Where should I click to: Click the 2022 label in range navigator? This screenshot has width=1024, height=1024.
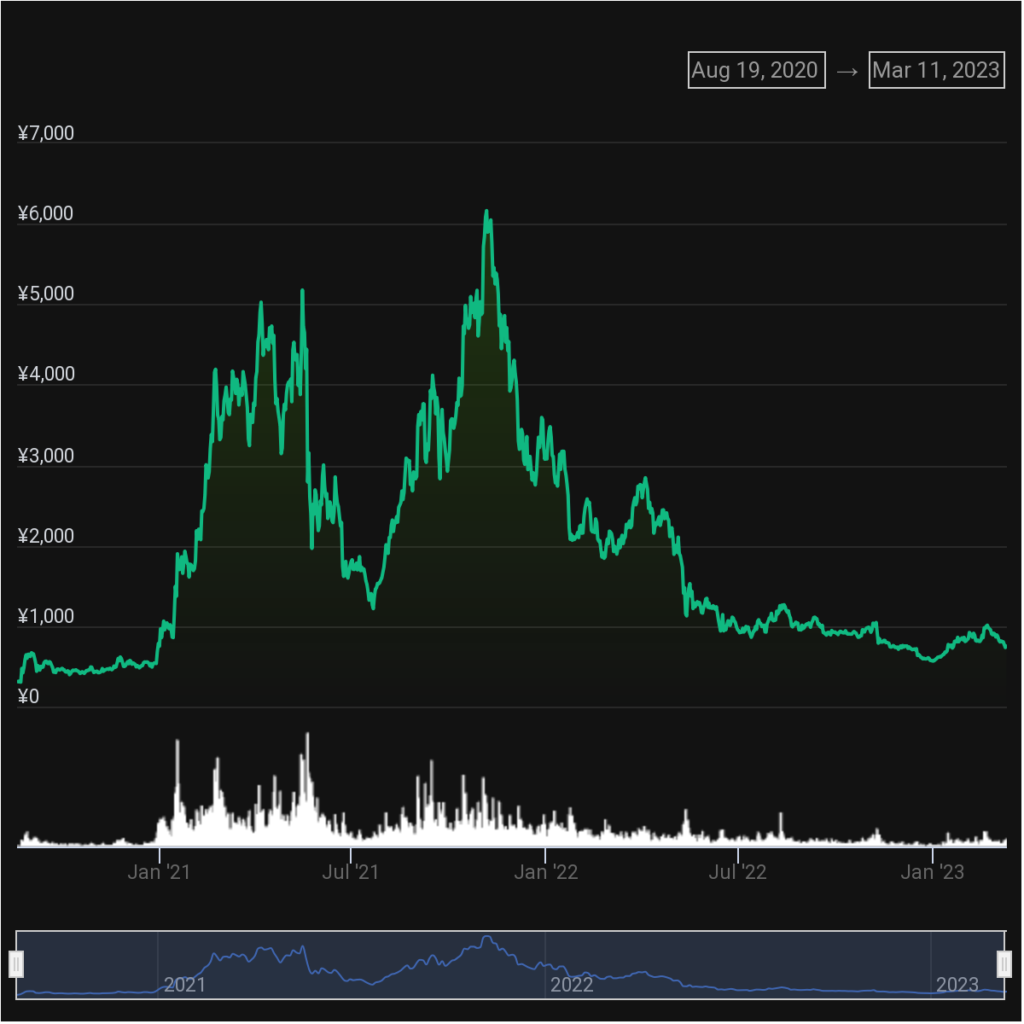[571, 984]
